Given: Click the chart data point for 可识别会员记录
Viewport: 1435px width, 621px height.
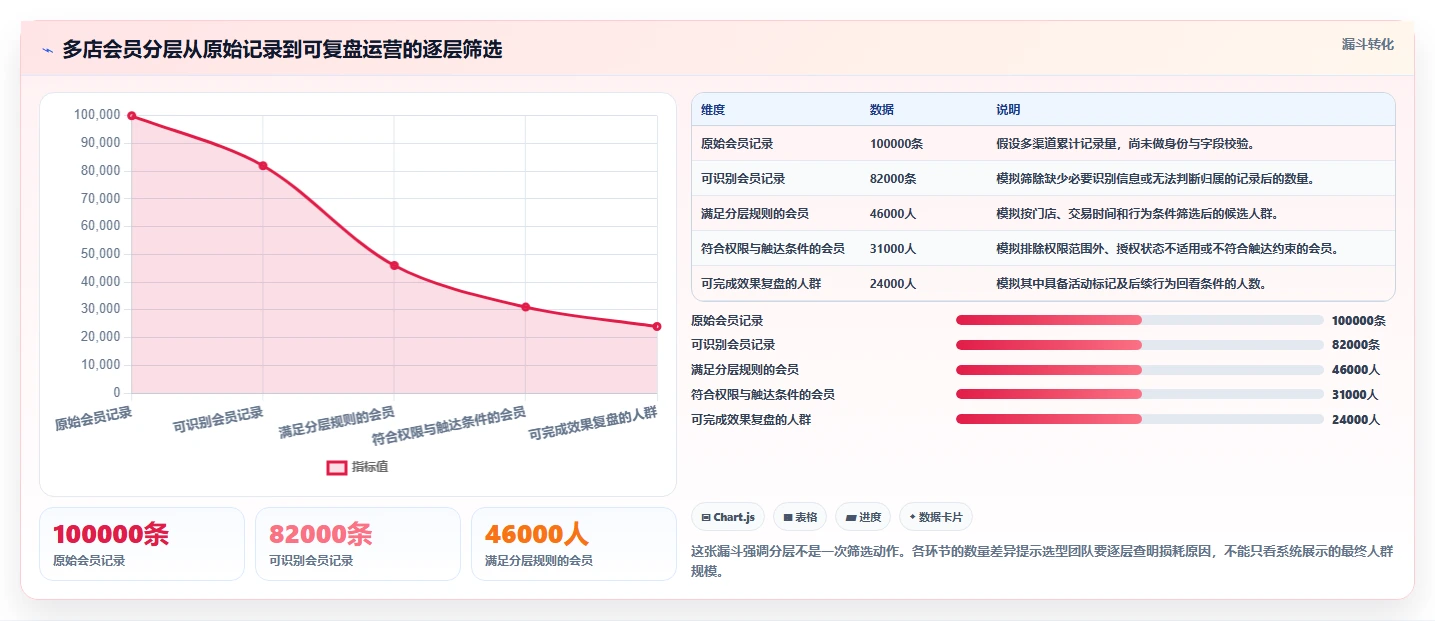Looking at the screenshot, I should pyautogui.click(x=263, y=166).
